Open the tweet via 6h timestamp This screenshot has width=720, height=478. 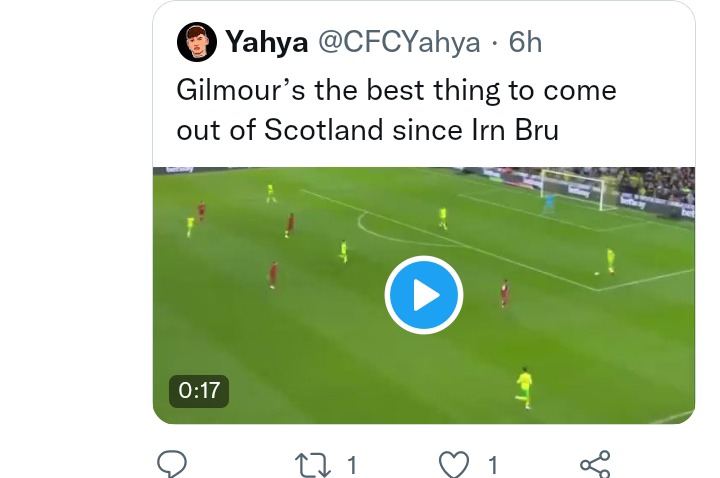[x=525, y=42]
